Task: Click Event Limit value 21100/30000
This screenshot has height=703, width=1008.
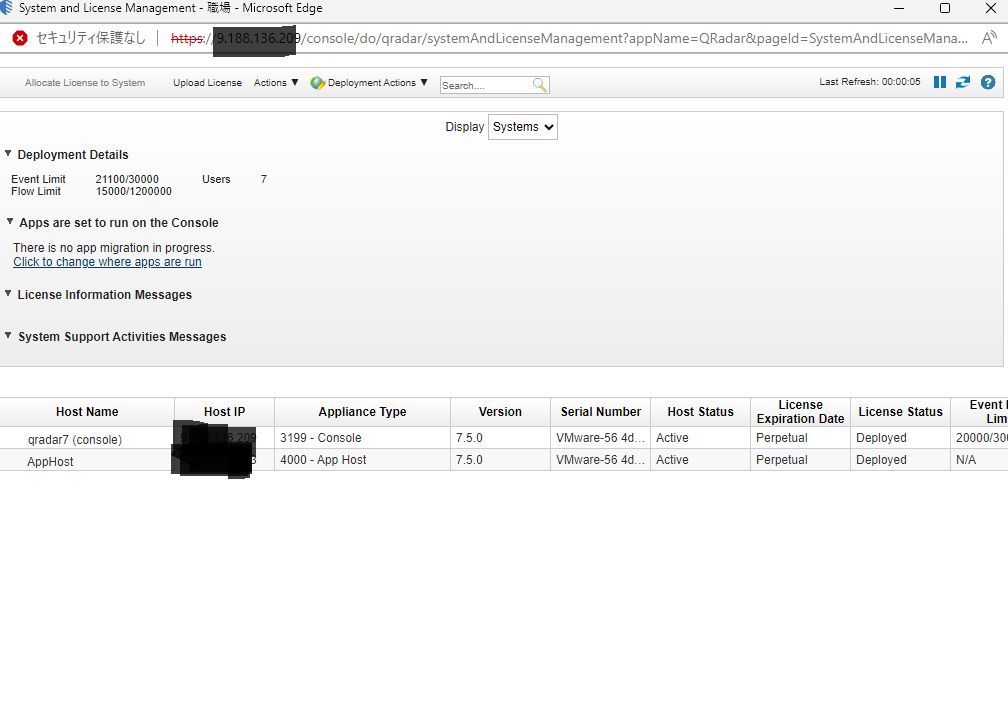Action: [x=127, y=179]
